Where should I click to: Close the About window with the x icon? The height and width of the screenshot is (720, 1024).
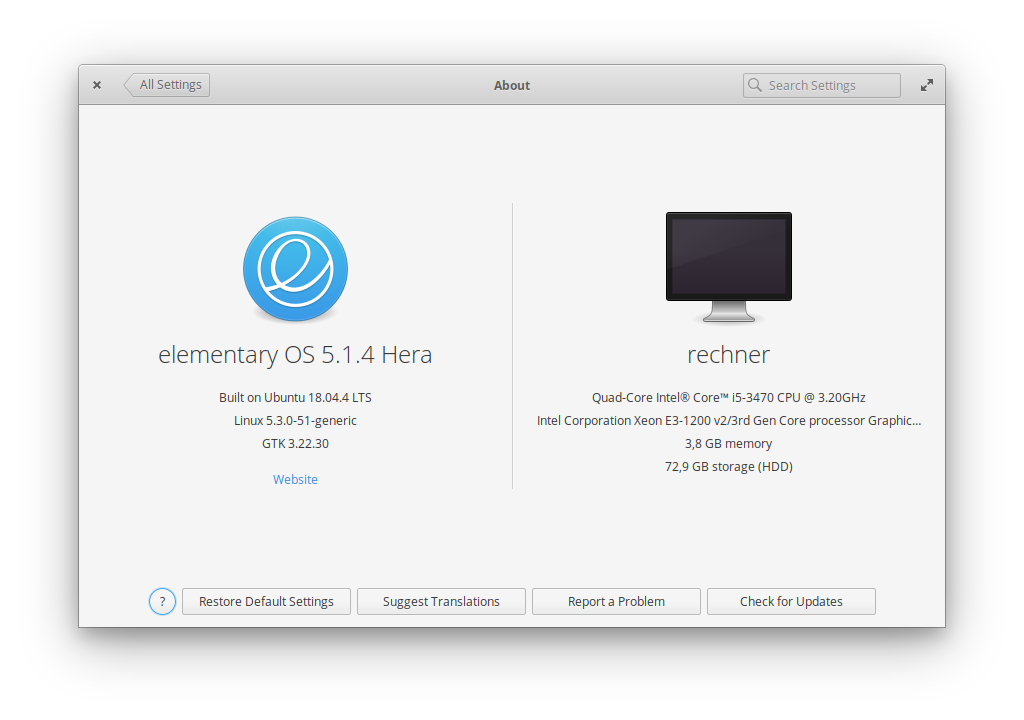(x=97, y=85)
